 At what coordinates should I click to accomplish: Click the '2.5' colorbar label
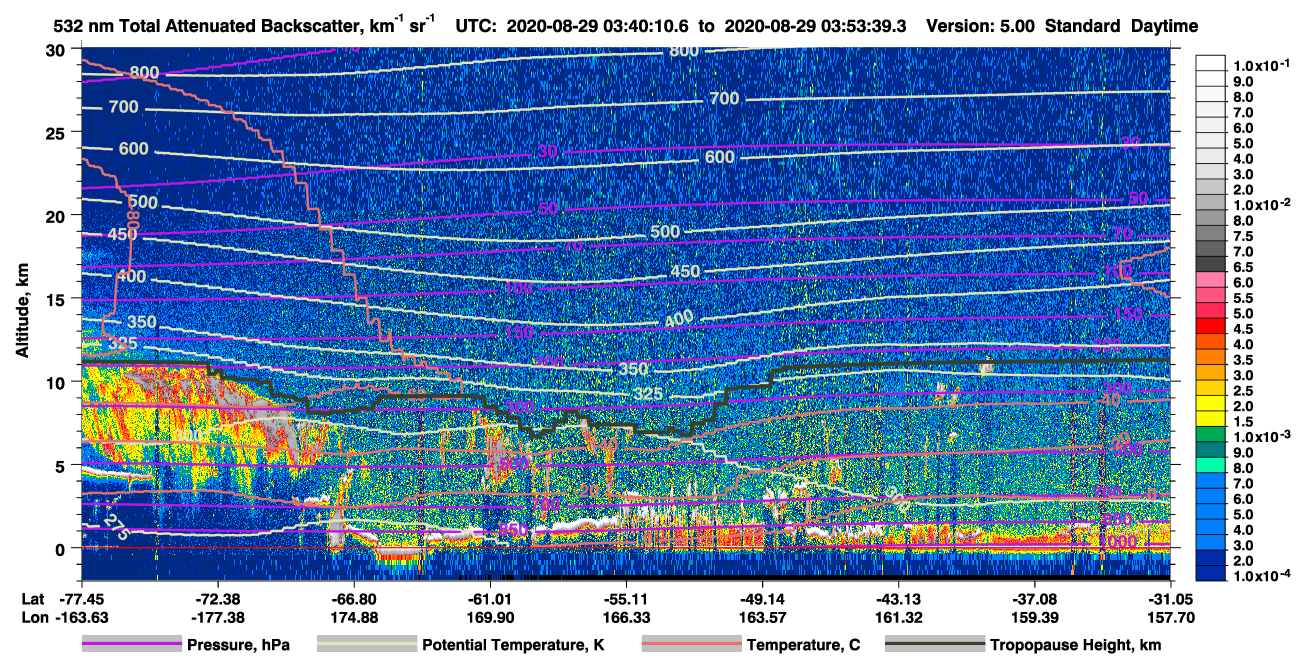[x=1244, y=391]
